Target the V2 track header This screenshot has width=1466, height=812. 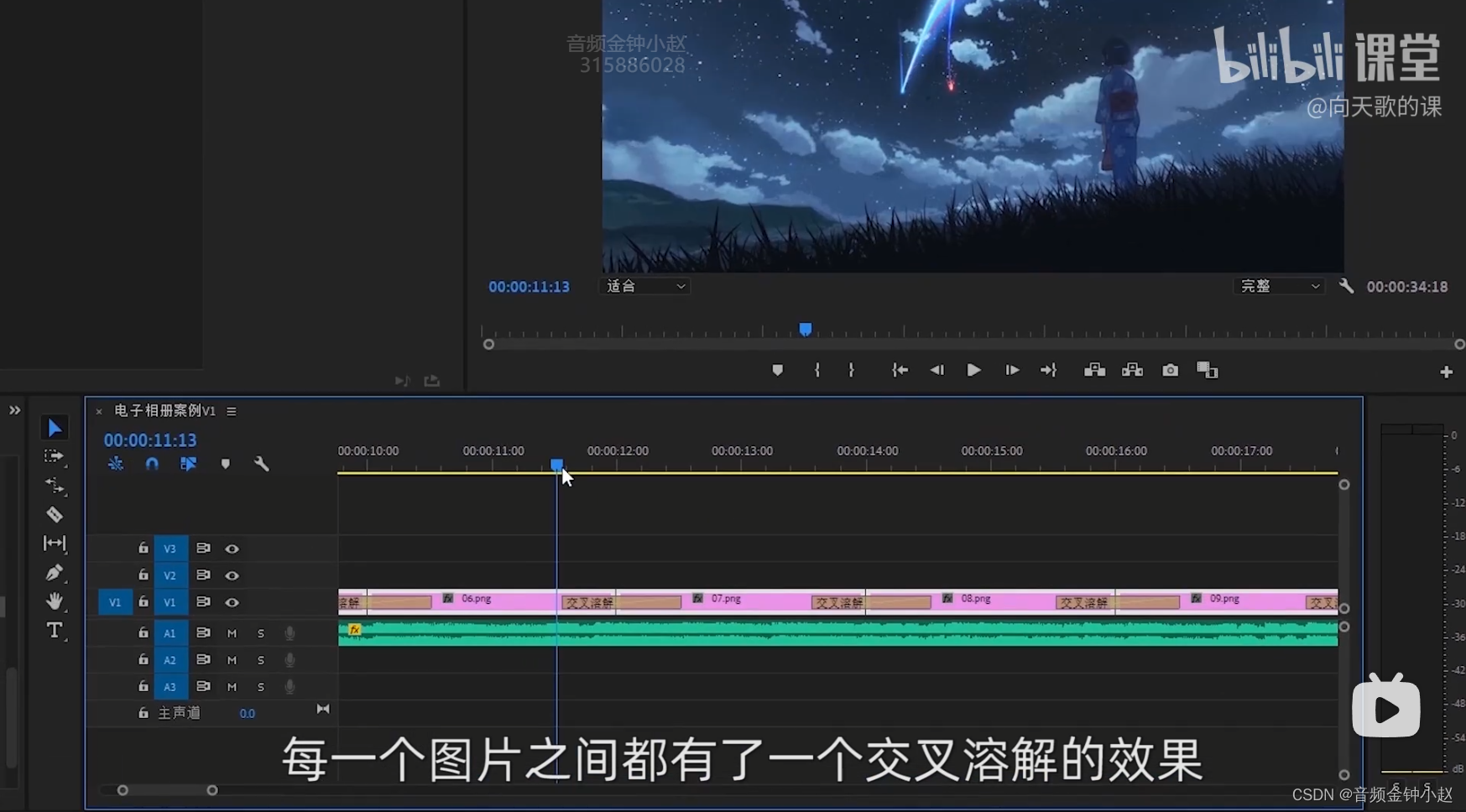(x=170, y=575)
